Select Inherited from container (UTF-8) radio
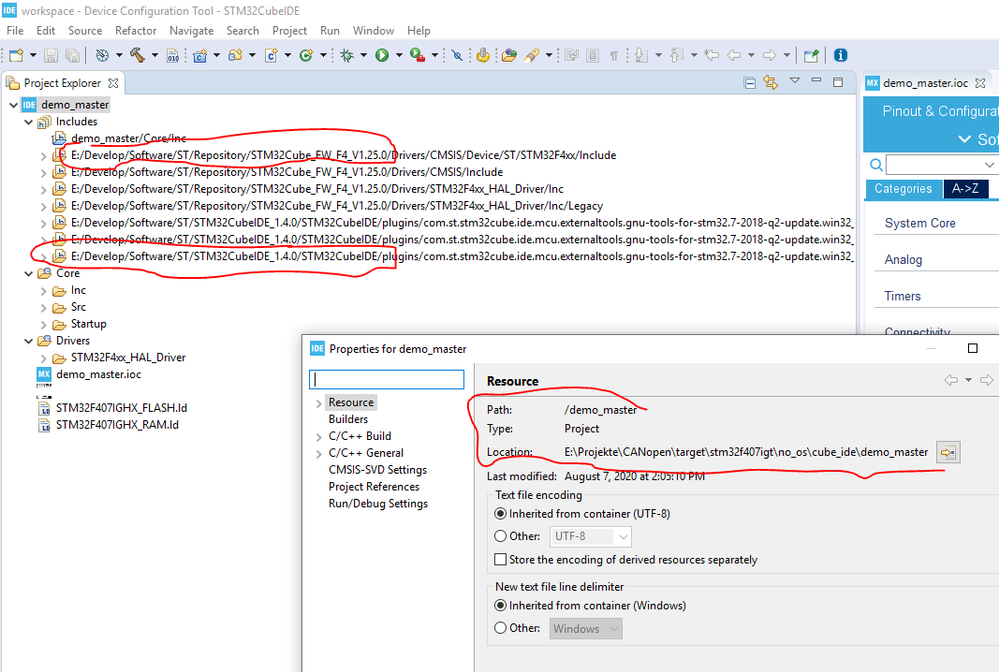 pyautogui.click(x=501, y=513)
